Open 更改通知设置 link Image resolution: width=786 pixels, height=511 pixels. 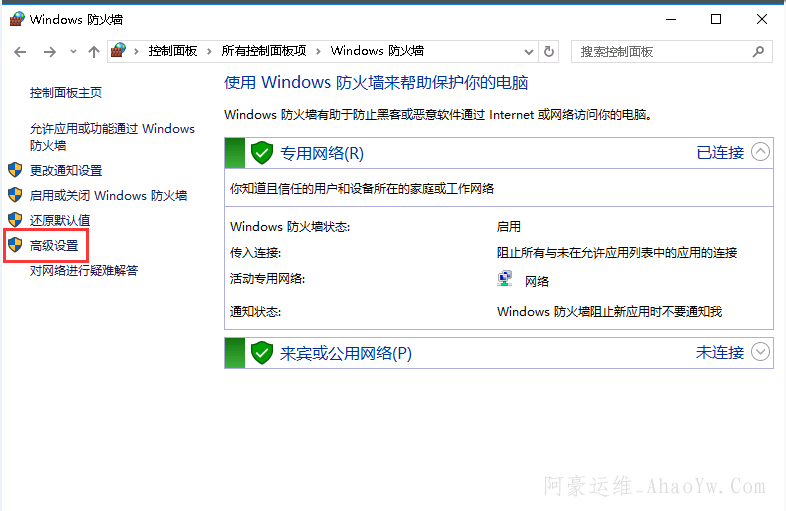click(66, 171)
